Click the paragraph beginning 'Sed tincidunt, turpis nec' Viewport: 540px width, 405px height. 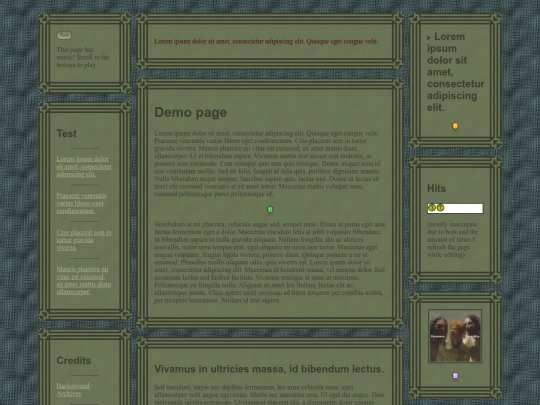click(x=269, y=394)
